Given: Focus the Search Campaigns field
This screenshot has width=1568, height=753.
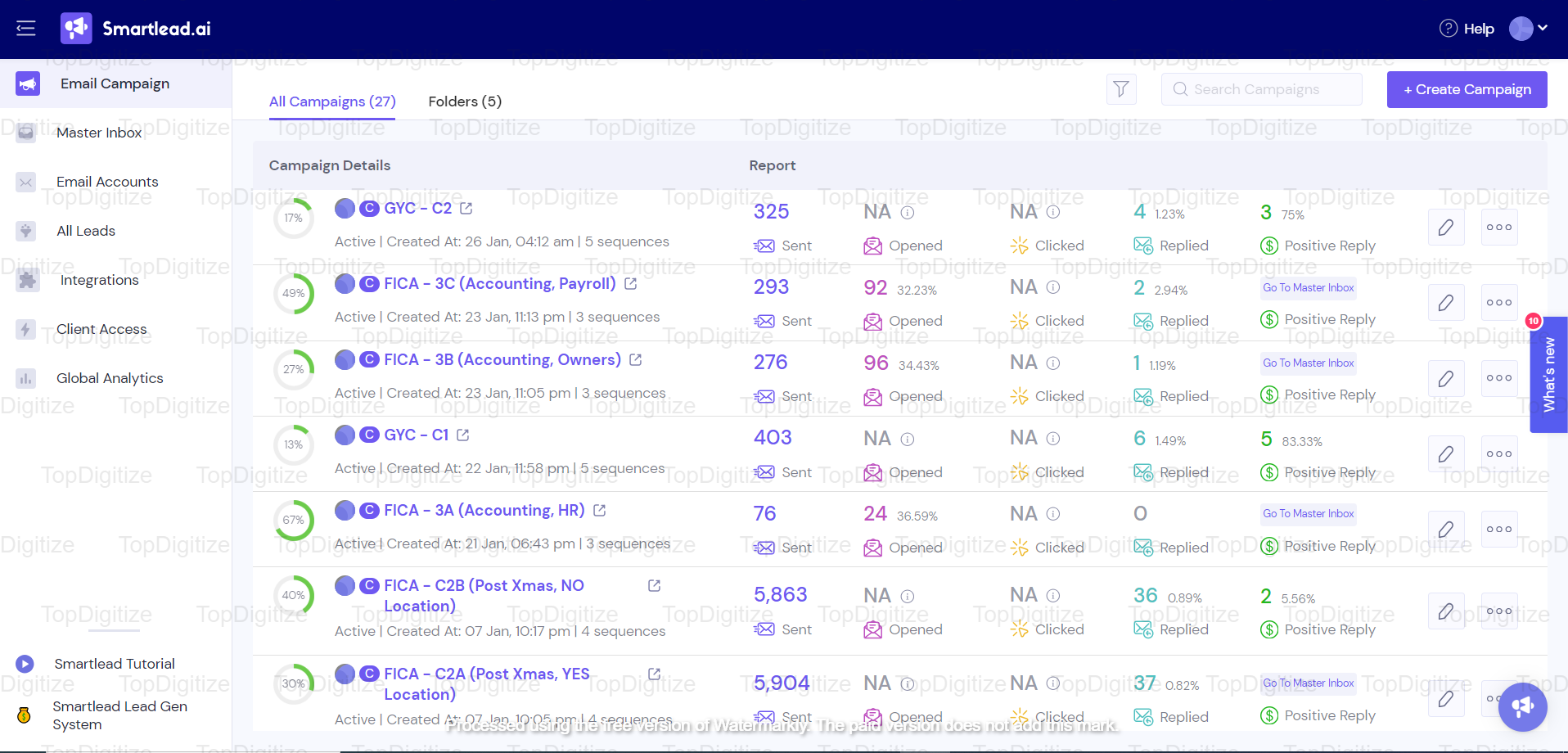Looking at the screenshot, I should [1261, 89].
